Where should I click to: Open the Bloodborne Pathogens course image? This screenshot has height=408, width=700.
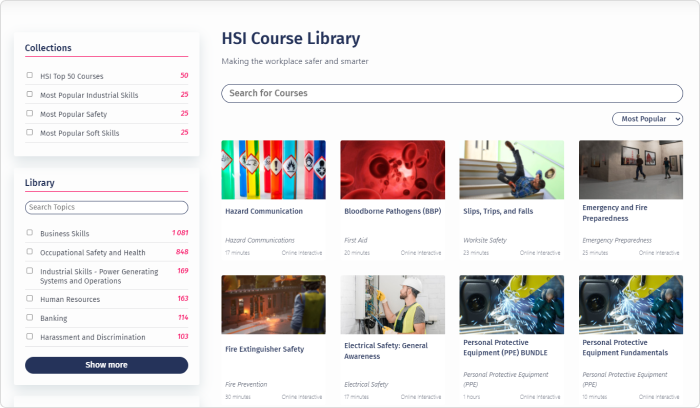[393, 170]
